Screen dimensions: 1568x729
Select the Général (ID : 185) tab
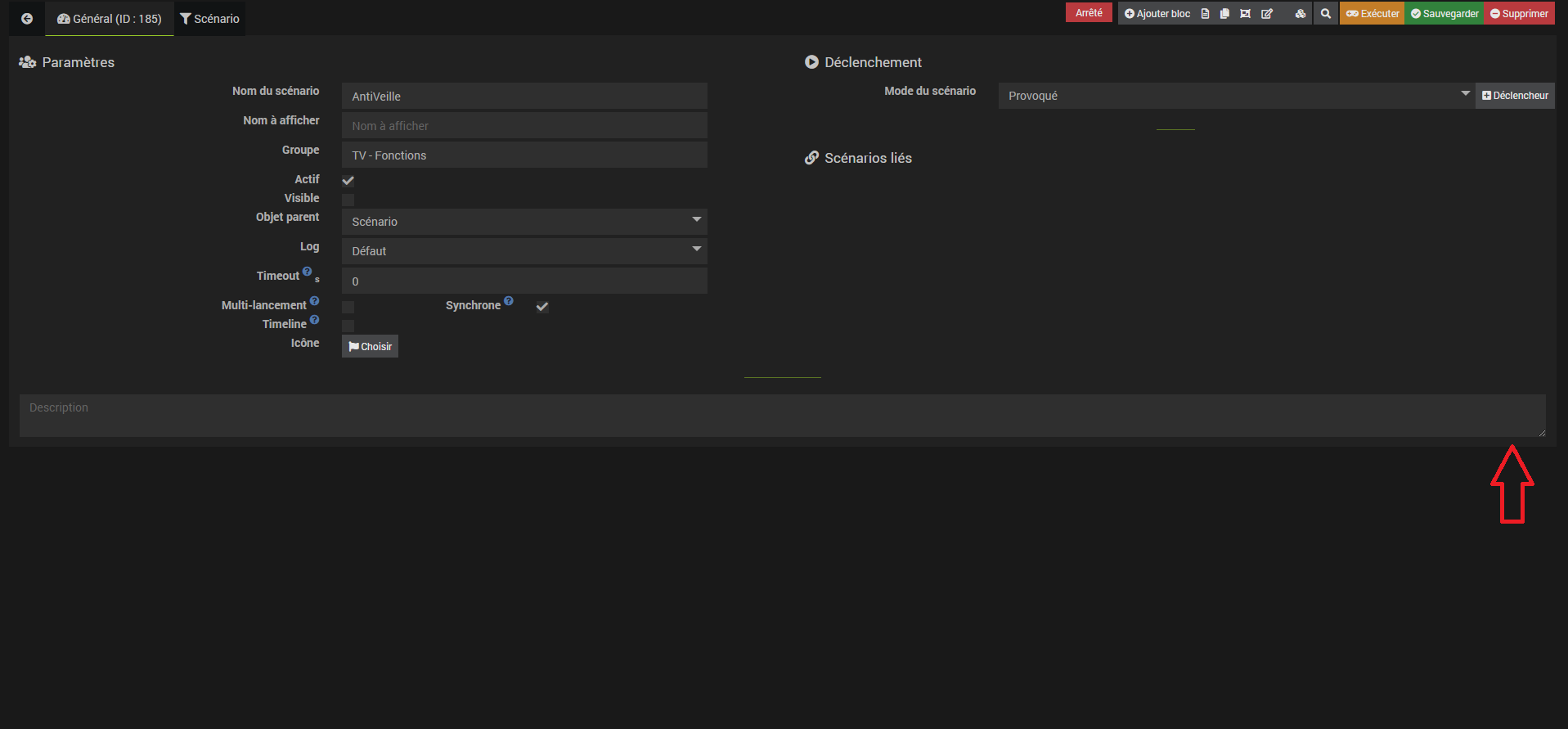coord(110,19)
